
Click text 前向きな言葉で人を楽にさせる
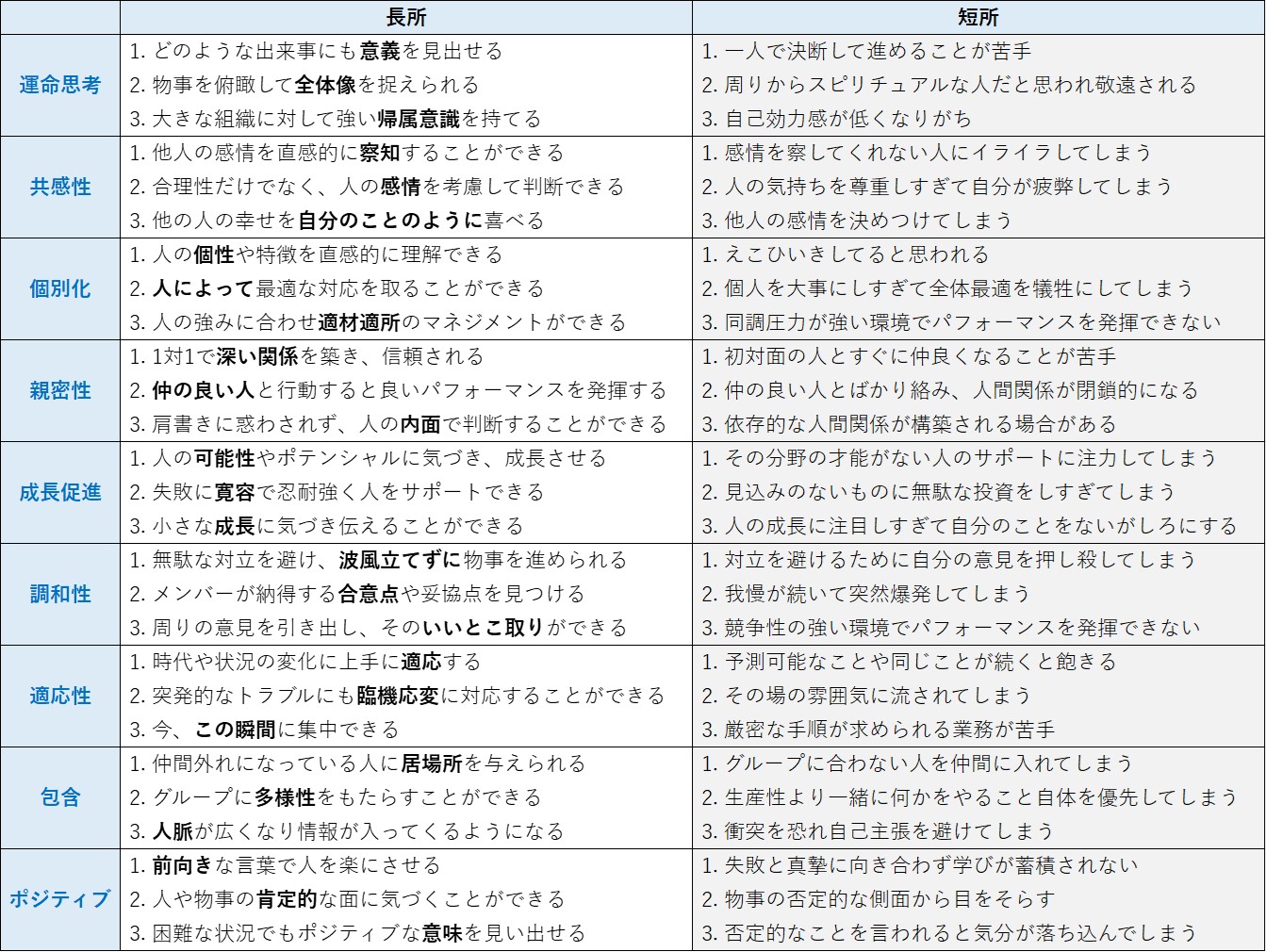296,865
